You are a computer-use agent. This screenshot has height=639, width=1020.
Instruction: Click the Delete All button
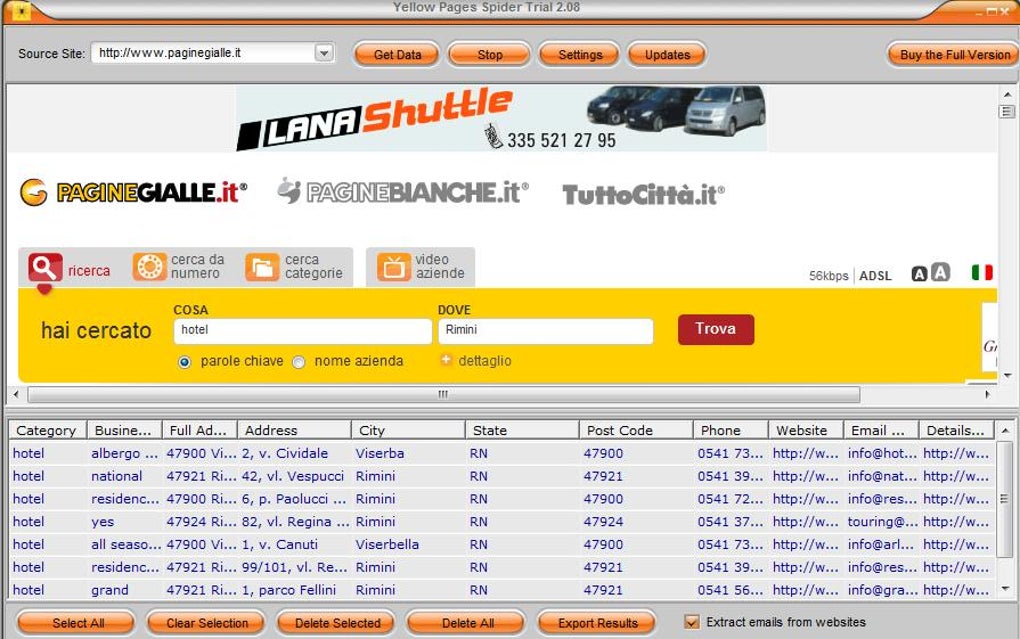[x=467, y=623]
